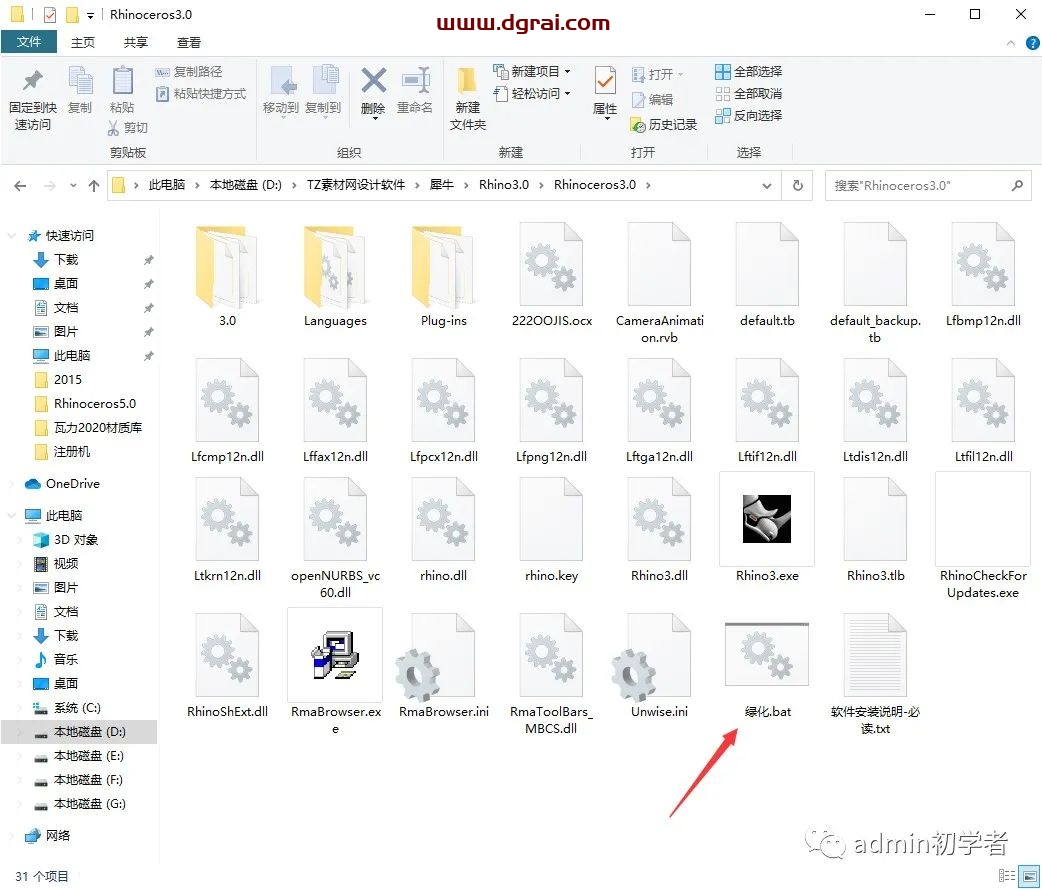Click the Move to button
Image resolution: width=1042 pixels, height=889 pixels.
(280, 91)
